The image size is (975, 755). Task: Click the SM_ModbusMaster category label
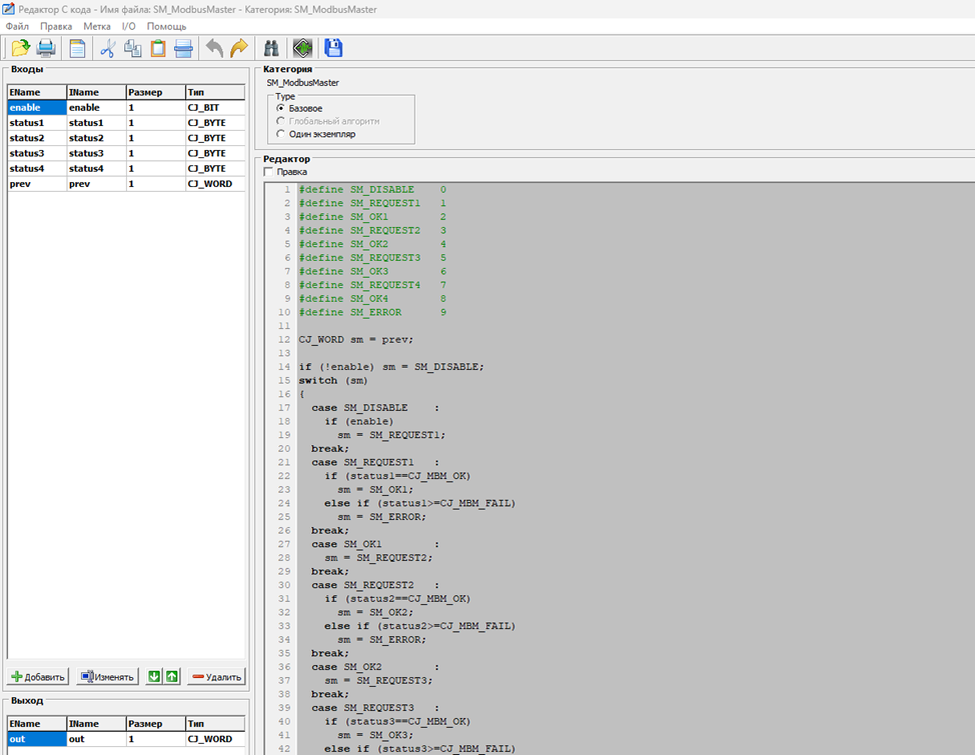[303, 83]
